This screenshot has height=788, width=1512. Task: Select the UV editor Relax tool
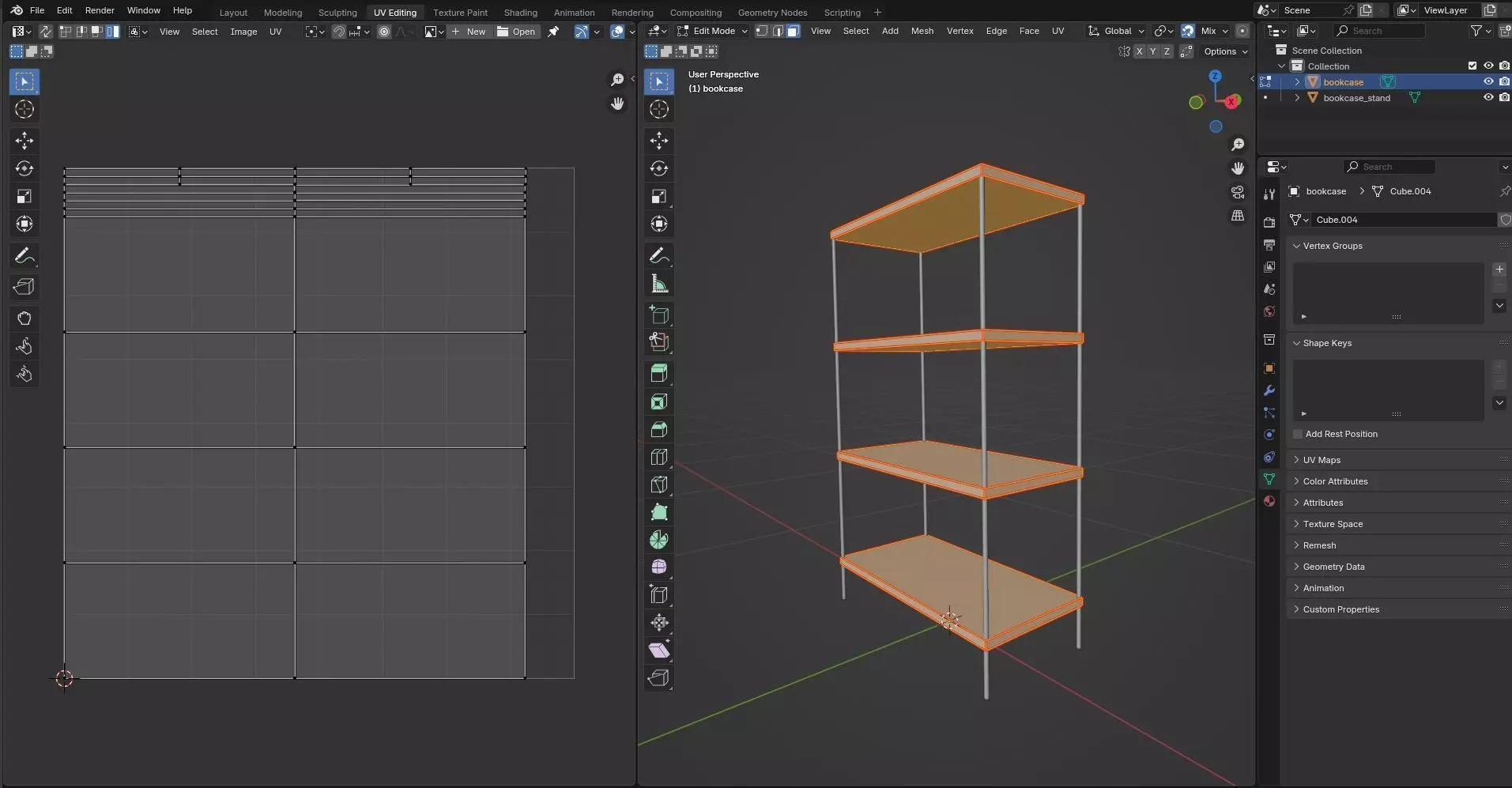[25, 346]
